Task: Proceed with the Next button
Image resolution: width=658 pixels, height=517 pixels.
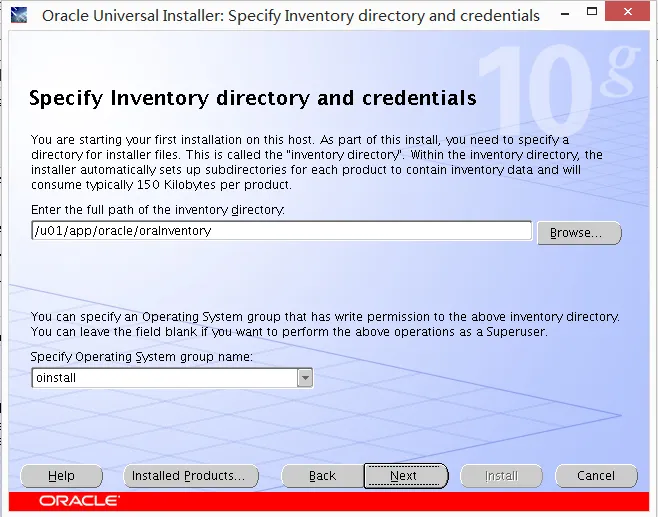Action: (x=405, y=475)
